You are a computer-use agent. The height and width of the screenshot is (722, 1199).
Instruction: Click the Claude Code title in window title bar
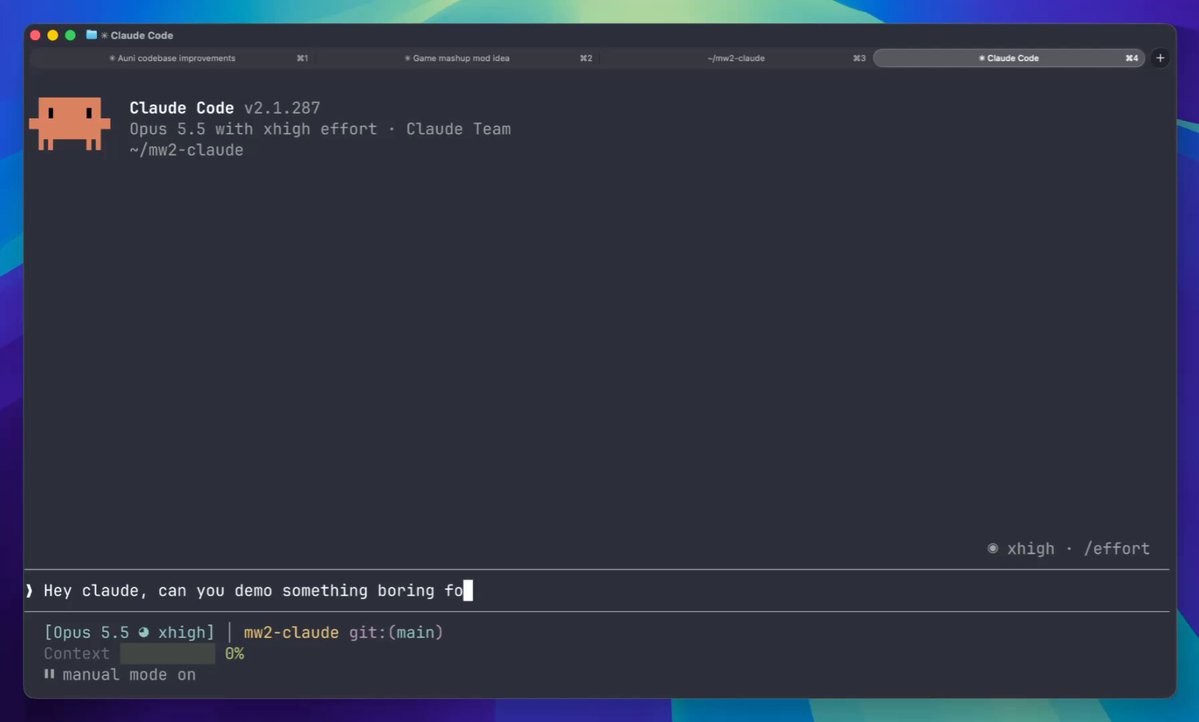pyautogui.click(x=141, y=35)
